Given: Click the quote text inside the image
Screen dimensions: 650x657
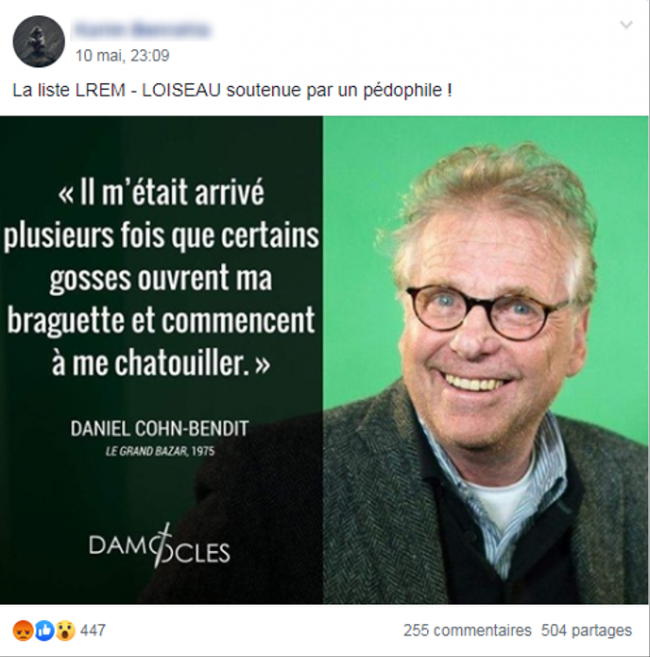Looking at the screenshot, I should pyautogui.click(x=161, y=277).
